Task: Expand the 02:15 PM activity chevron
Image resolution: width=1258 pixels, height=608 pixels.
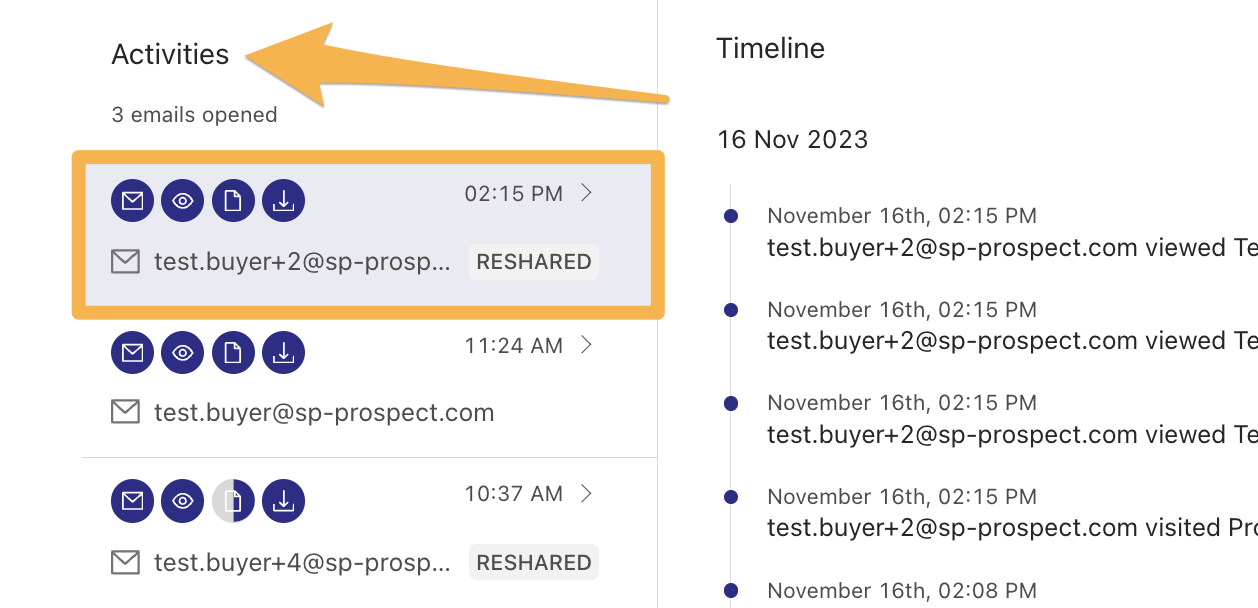Action: (x=587, y=193)
